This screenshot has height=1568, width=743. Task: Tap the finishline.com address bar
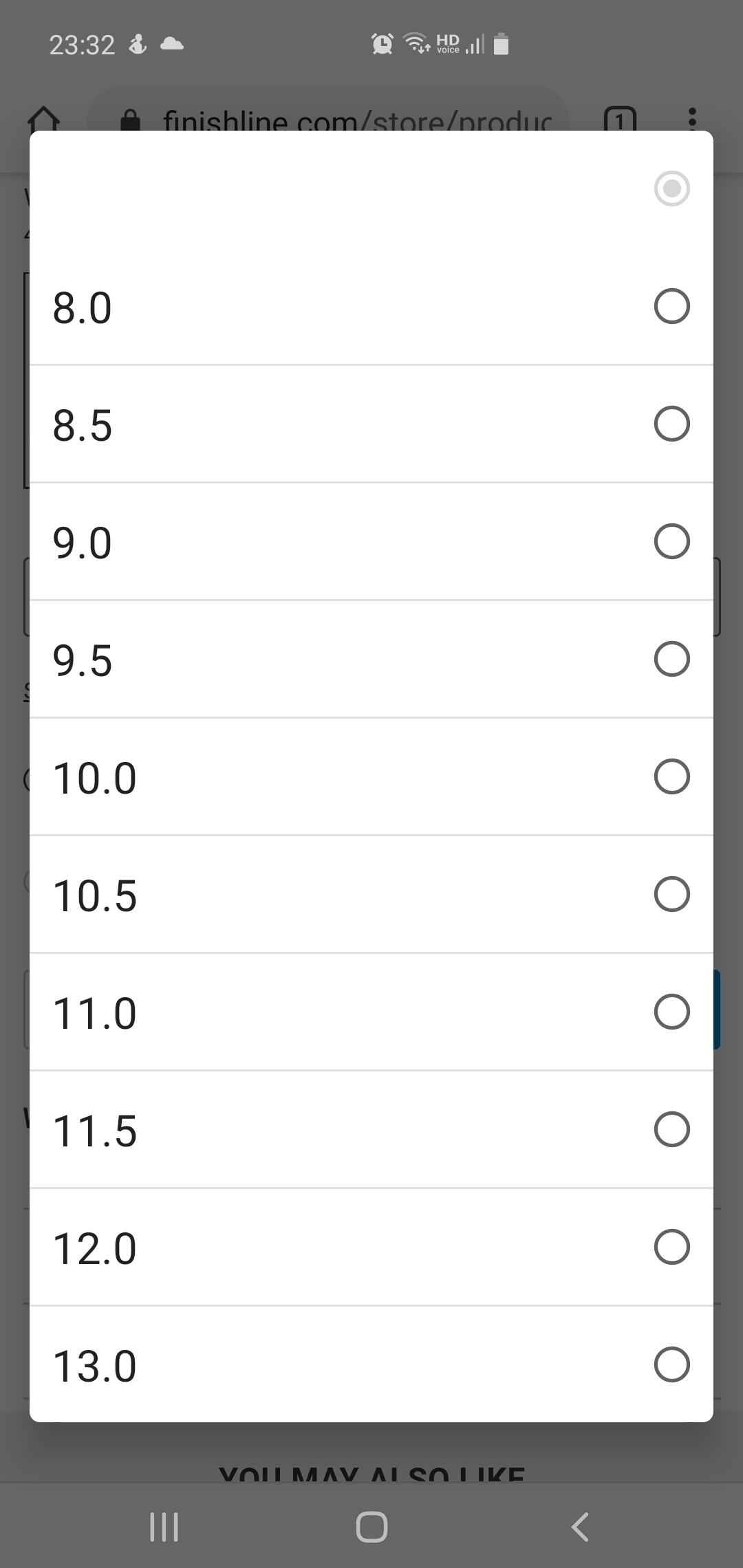(356, 120)
